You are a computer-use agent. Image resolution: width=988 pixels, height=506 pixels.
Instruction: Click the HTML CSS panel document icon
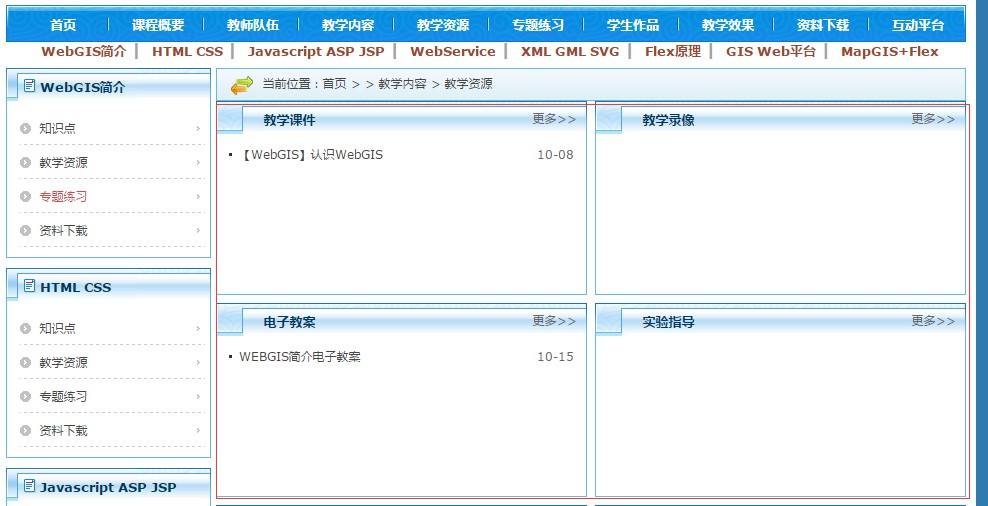(x=29, y=286)
